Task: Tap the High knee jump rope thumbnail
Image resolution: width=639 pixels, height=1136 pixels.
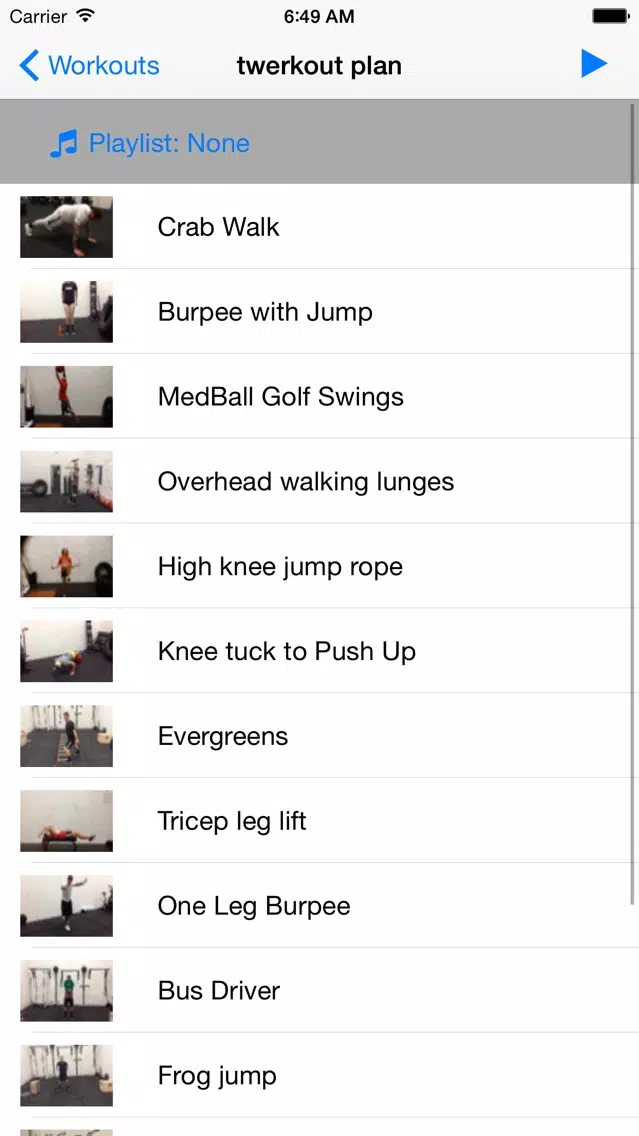Action: coord(66,567)
